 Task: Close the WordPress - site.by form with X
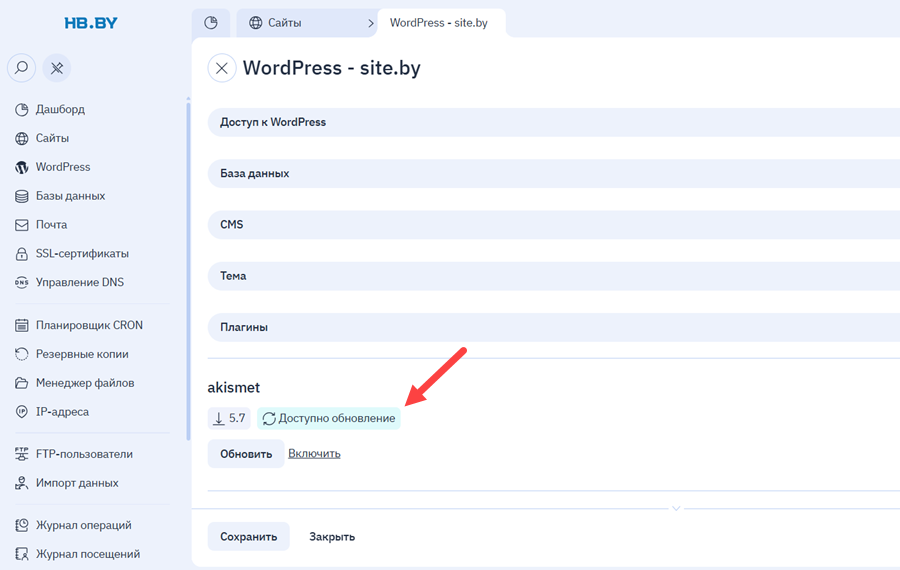tap(222, 68)
